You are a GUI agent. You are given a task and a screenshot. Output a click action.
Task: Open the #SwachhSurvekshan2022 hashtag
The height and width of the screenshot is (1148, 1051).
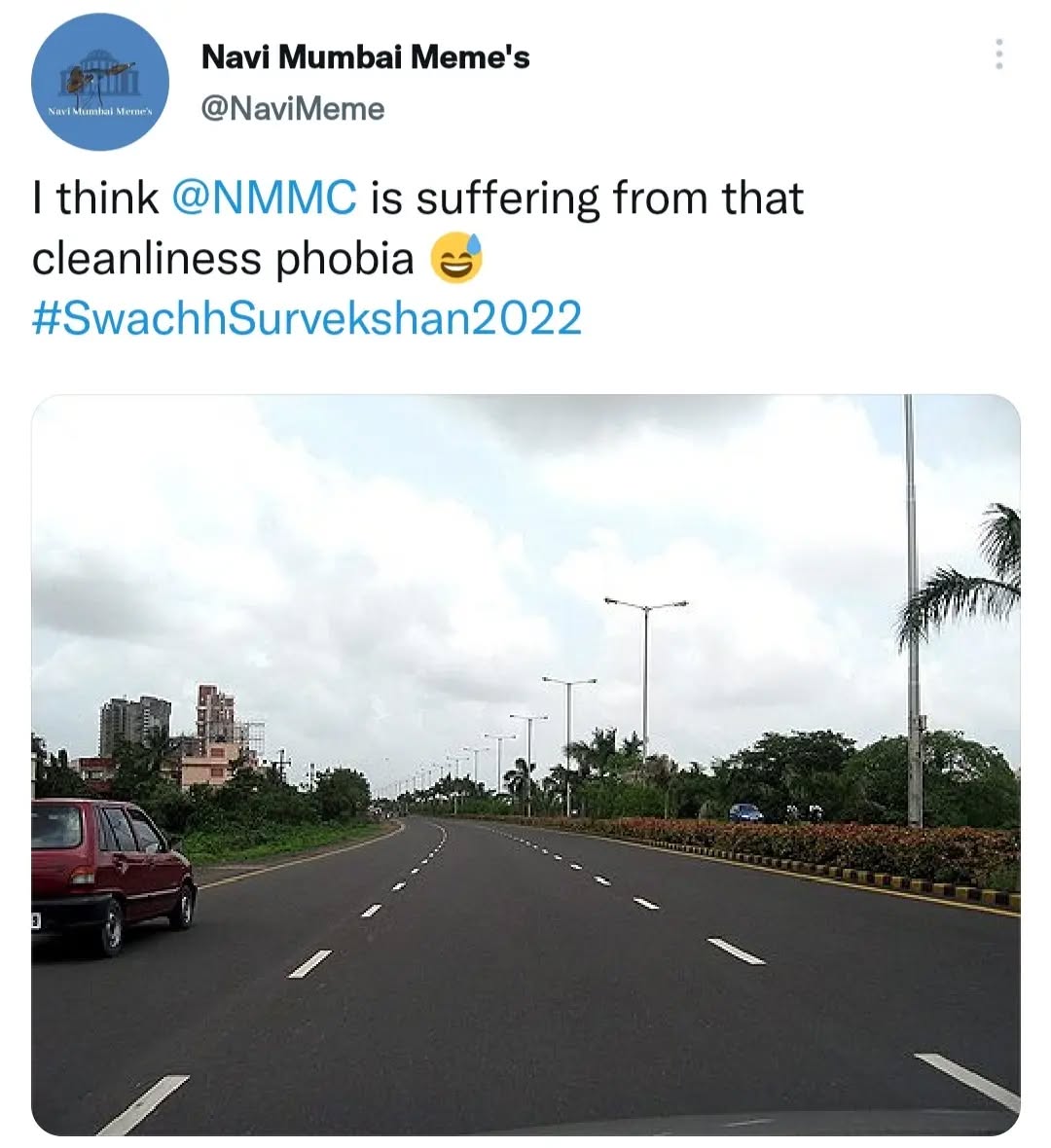[x=308, y=318]
